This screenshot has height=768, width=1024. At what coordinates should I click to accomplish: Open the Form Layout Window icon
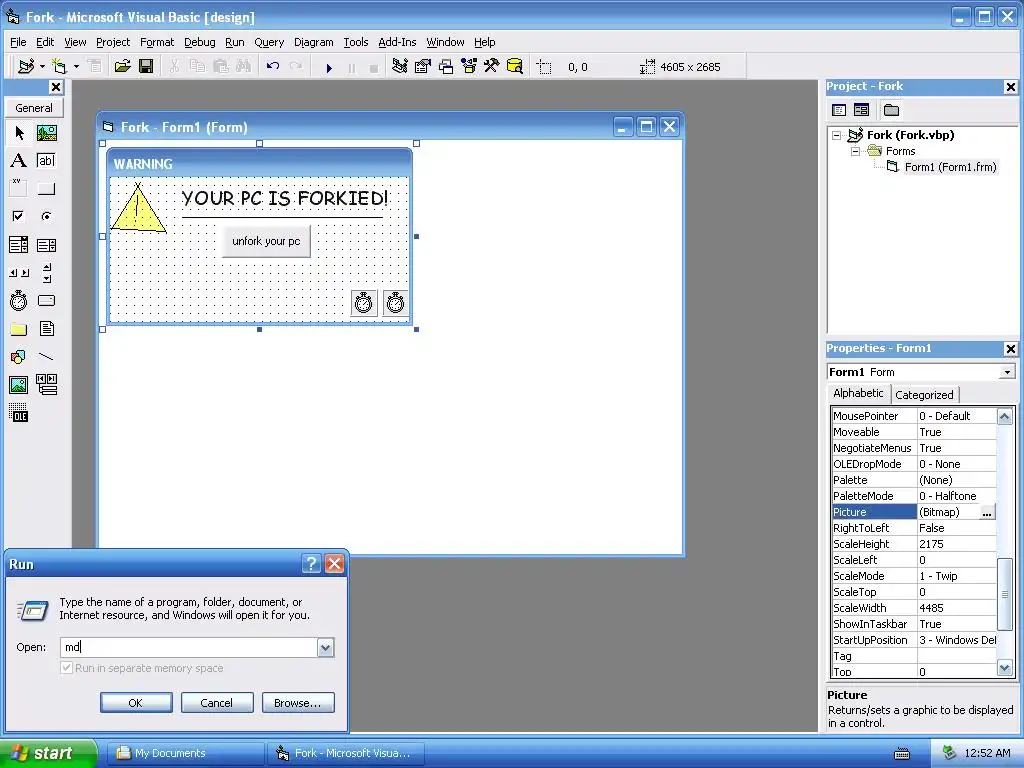pos(446,66)
